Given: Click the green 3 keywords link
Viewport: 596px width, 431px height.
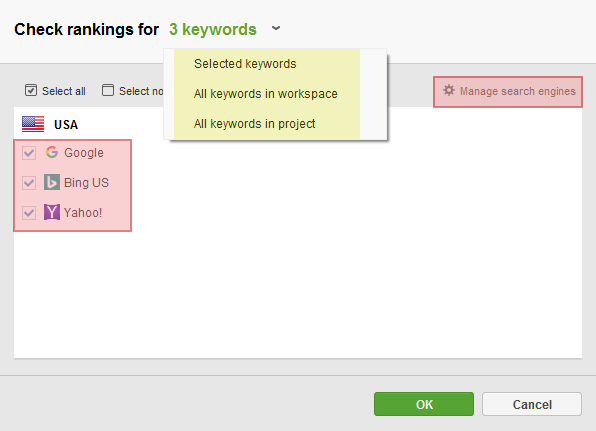Looking at the screenshot, I should tap(213, 29).
